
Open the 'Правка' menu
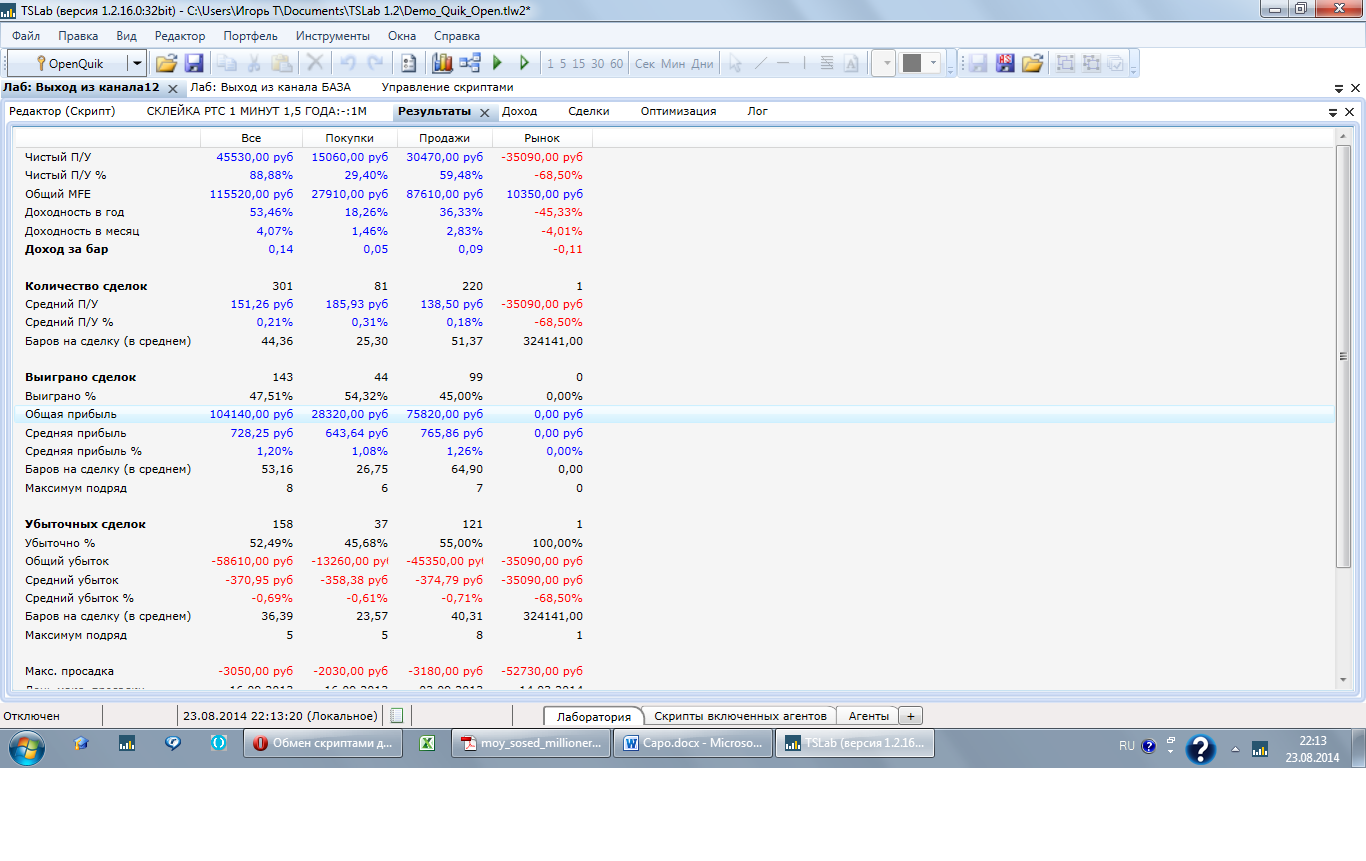(x=78, y=36)
